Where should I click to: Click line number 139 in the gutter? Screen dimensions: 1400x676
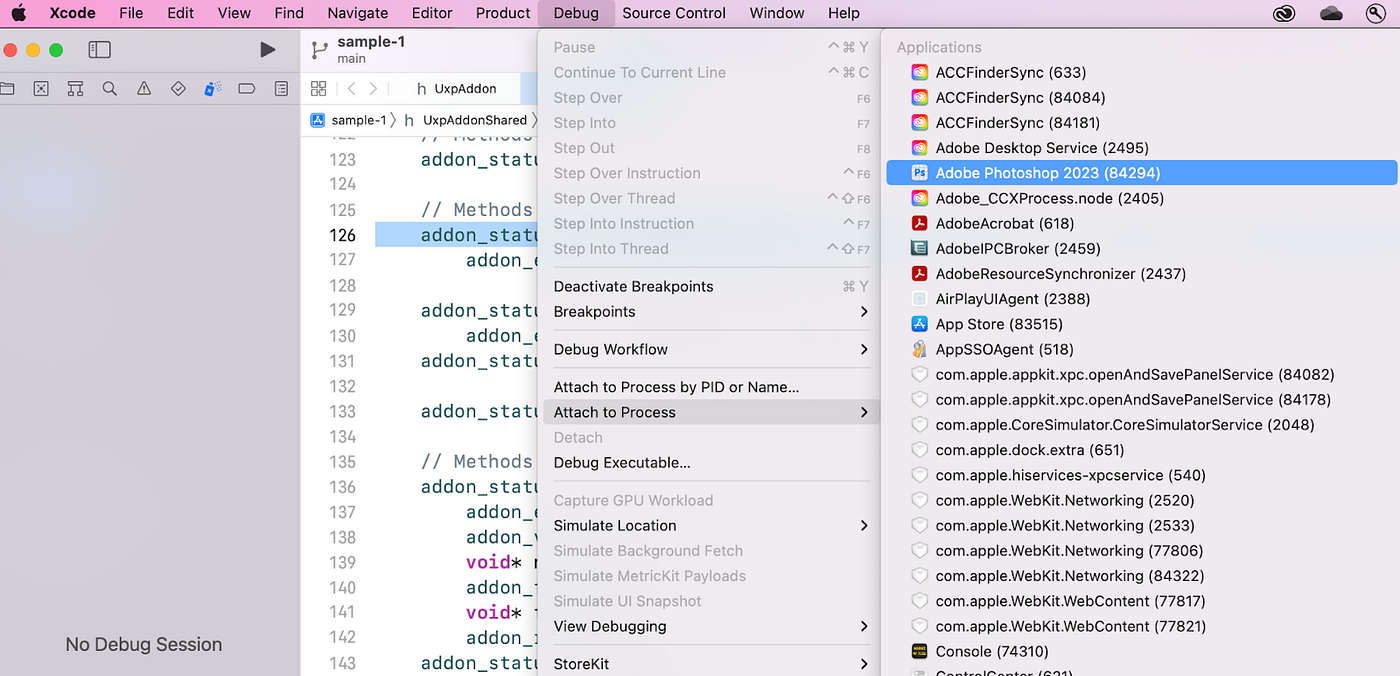tap(342, 562)
